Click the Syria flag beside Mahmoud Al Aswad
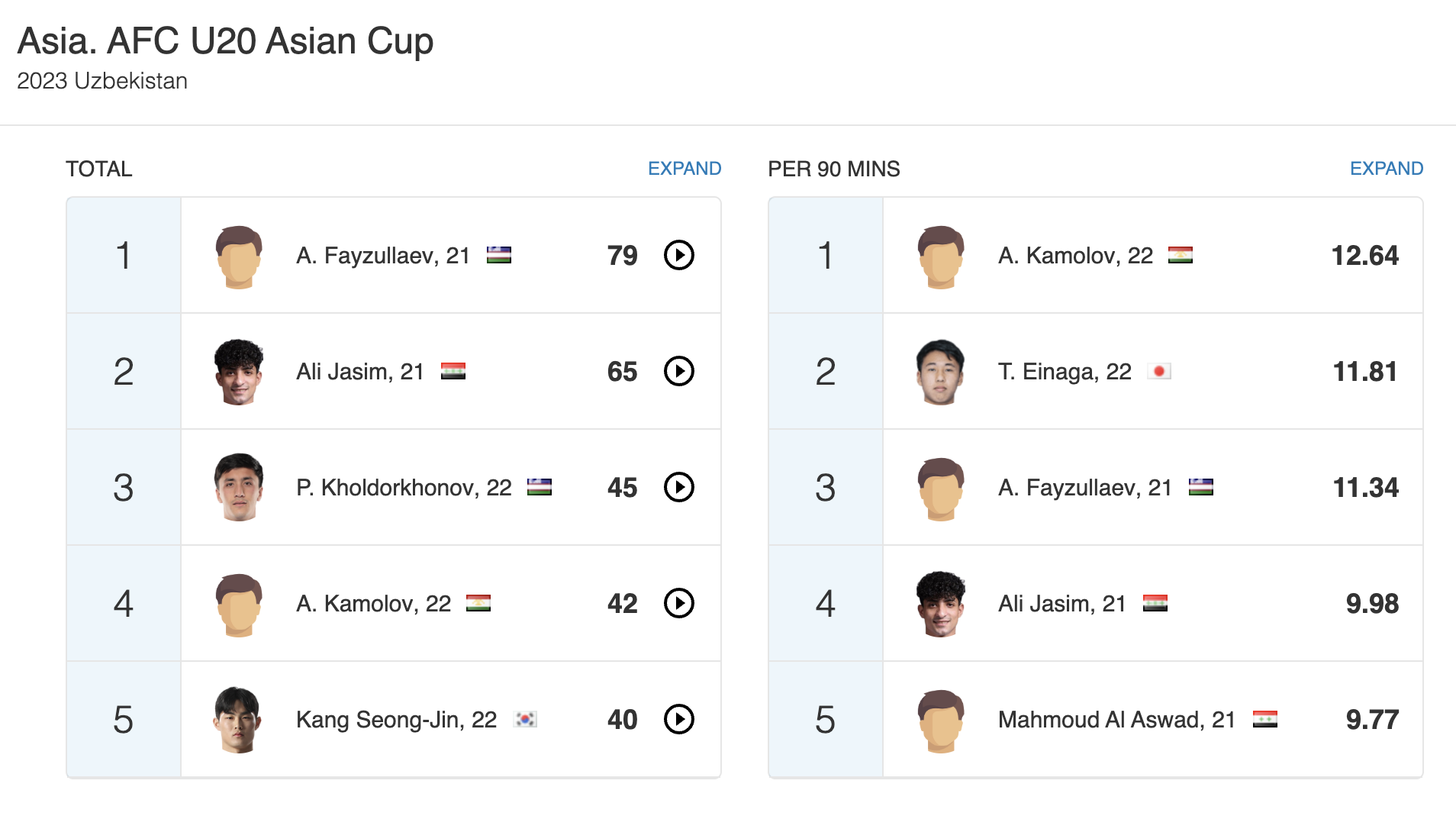1456x829 pixels. coord(1264,719)
